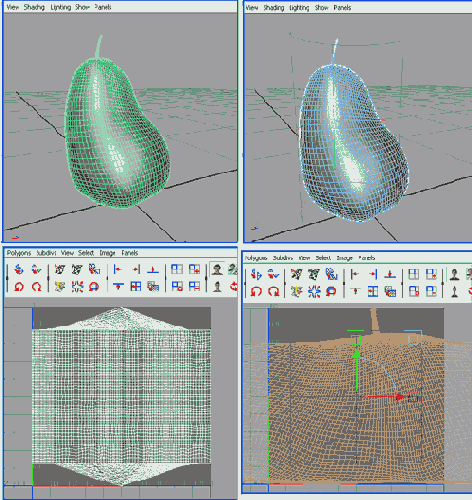The width and height of the screenshot is (472, 500).
Task: Select Cut UVs icon in orange-textured UV editor
Action: point(296,275)
